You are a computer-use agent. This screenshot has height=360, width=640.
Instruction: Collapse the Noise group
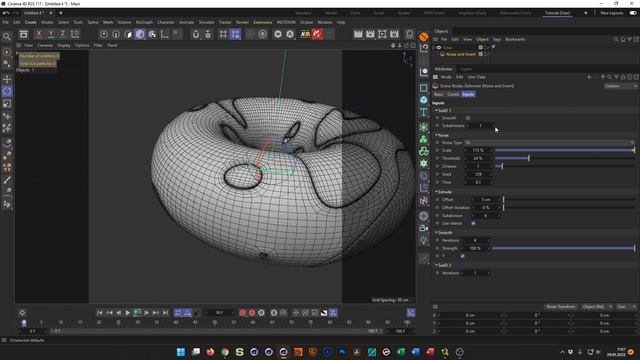pyautogui.click(x=442, y=135)
